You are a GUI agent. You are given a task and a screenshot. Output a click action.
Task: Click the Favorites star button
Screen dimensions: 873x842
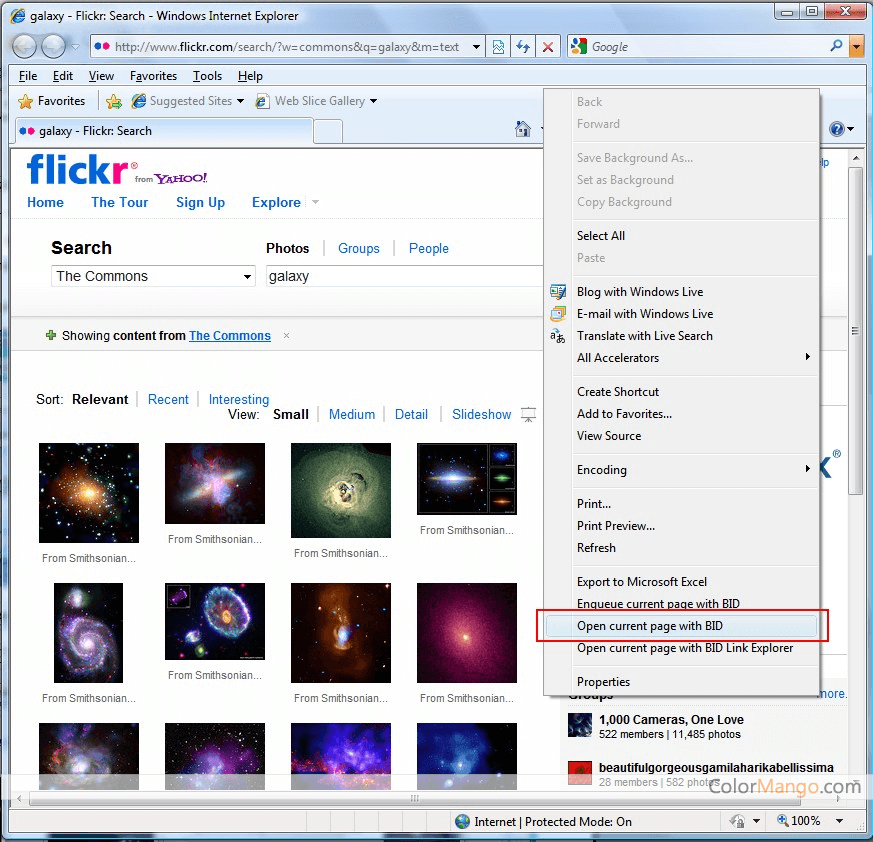tap(52, 101)
